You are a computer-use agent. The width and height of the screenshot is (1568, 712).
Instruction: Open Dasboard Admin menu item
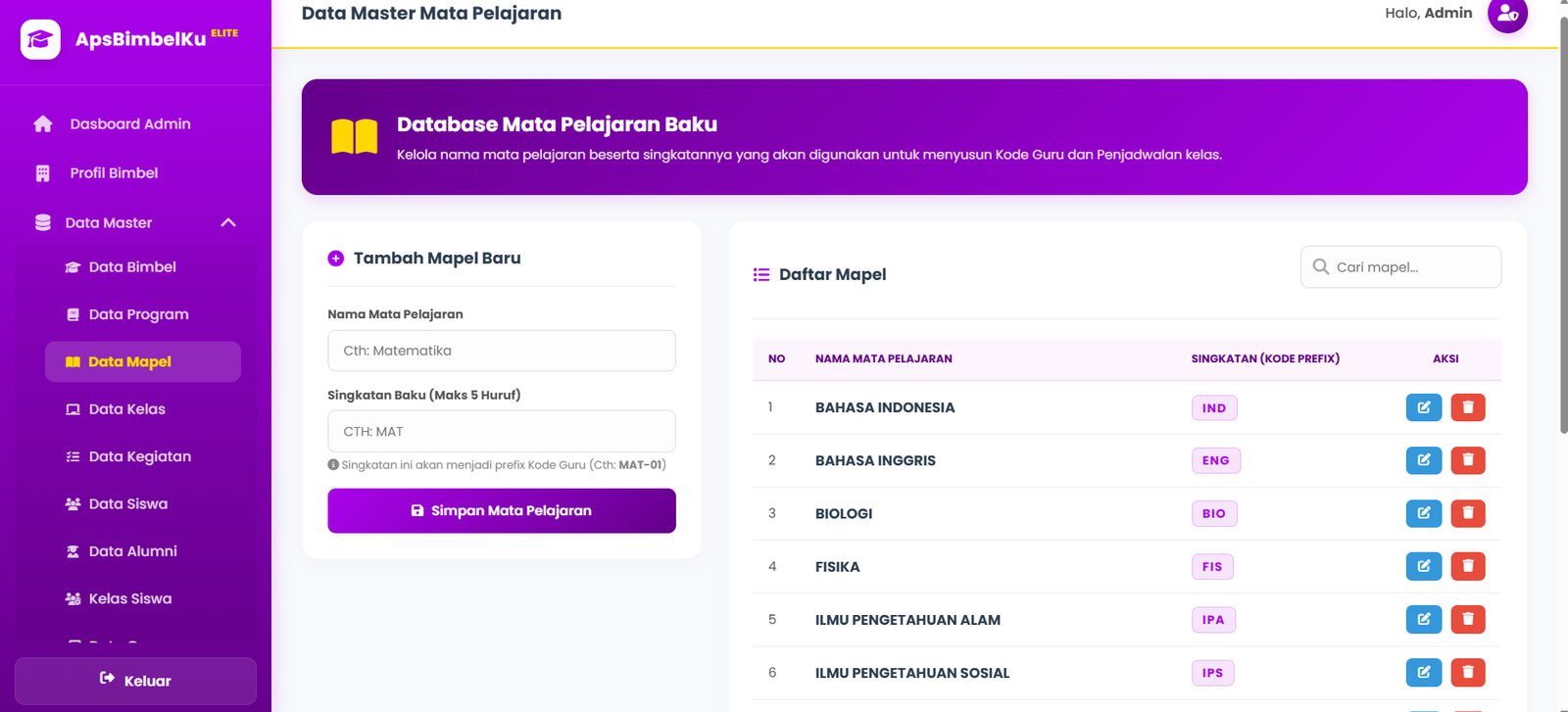[x=135, y=123]
